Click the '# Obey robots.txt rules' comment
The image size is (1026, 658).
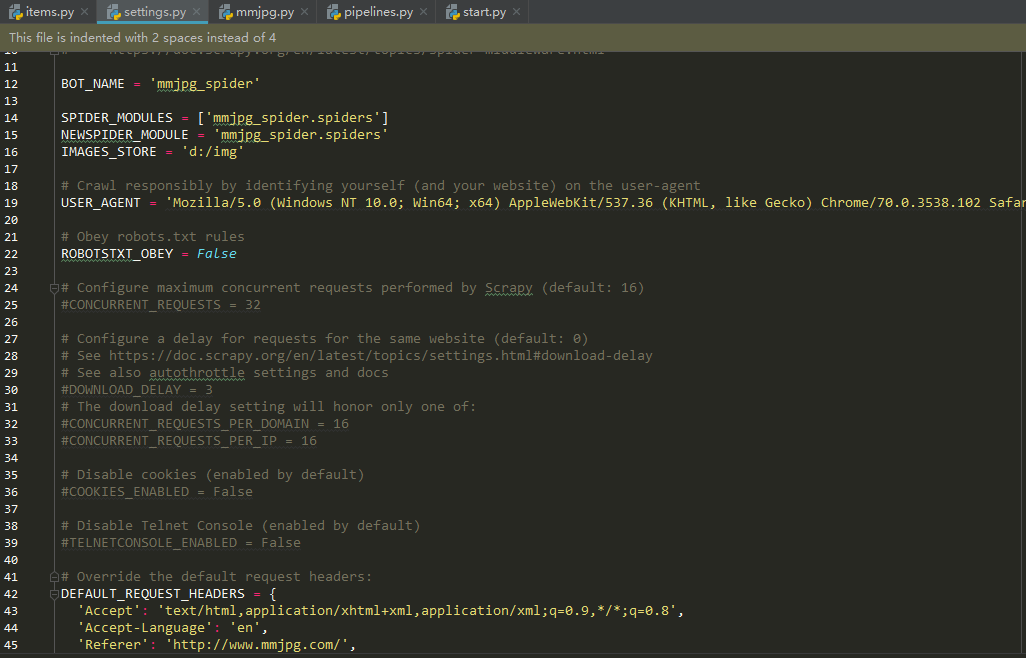click(x=152, y=237)
